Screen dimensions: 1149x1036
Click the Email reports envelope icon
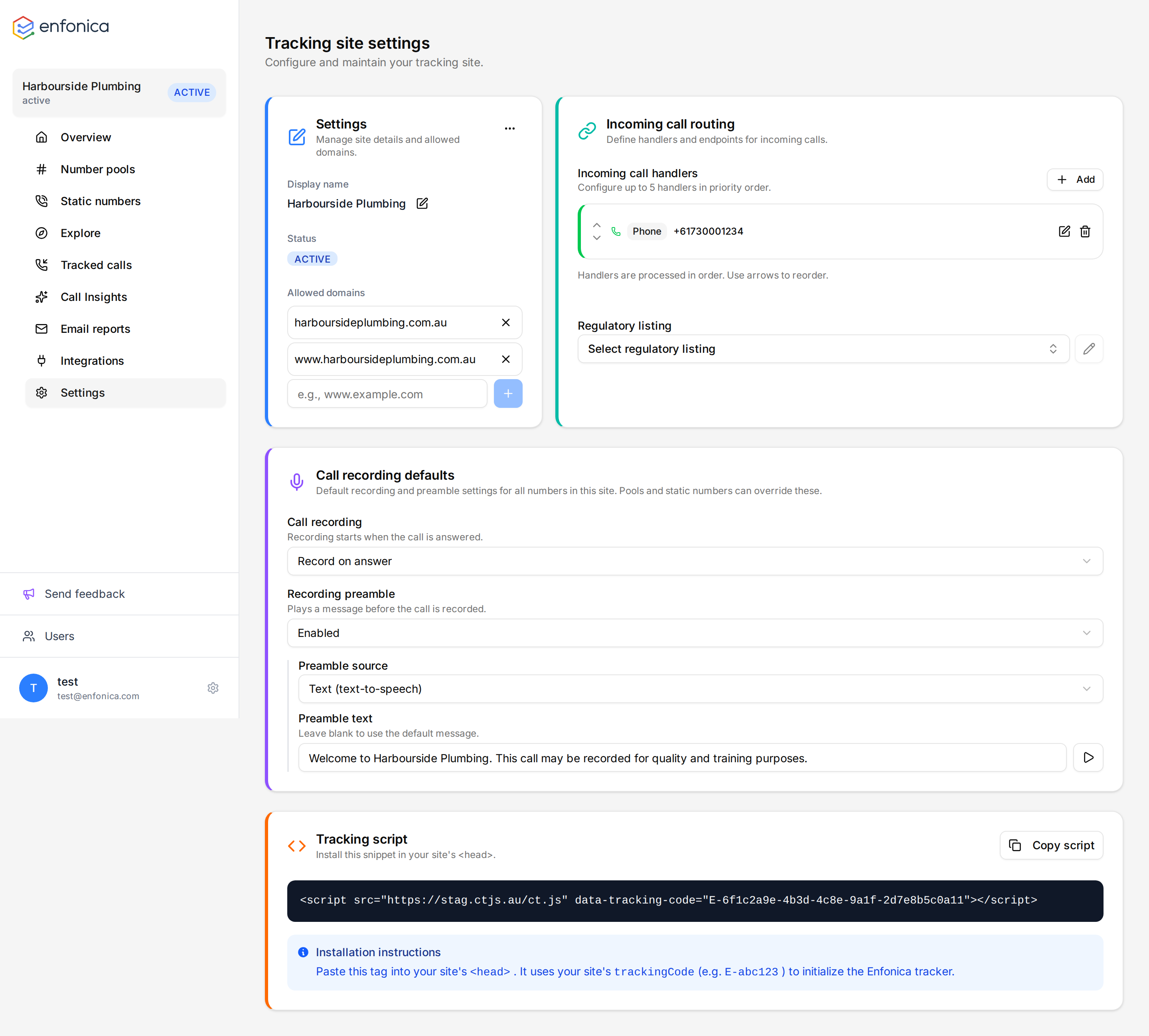click(x=41, y=328)
